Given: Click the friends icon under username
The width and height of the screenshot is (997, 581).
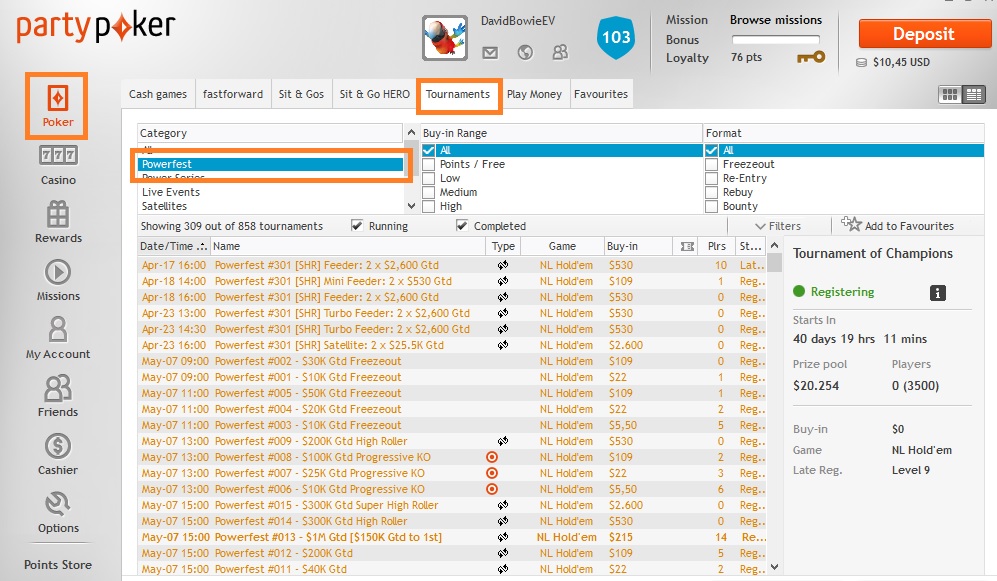Looking at the screenshot, I should pyautogui.click(x=560, y=52).
